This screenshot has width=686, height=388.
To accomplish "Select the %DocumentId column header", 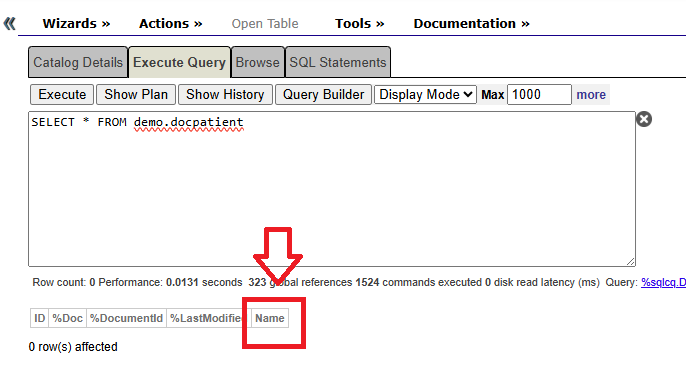I will coord(126,318).
